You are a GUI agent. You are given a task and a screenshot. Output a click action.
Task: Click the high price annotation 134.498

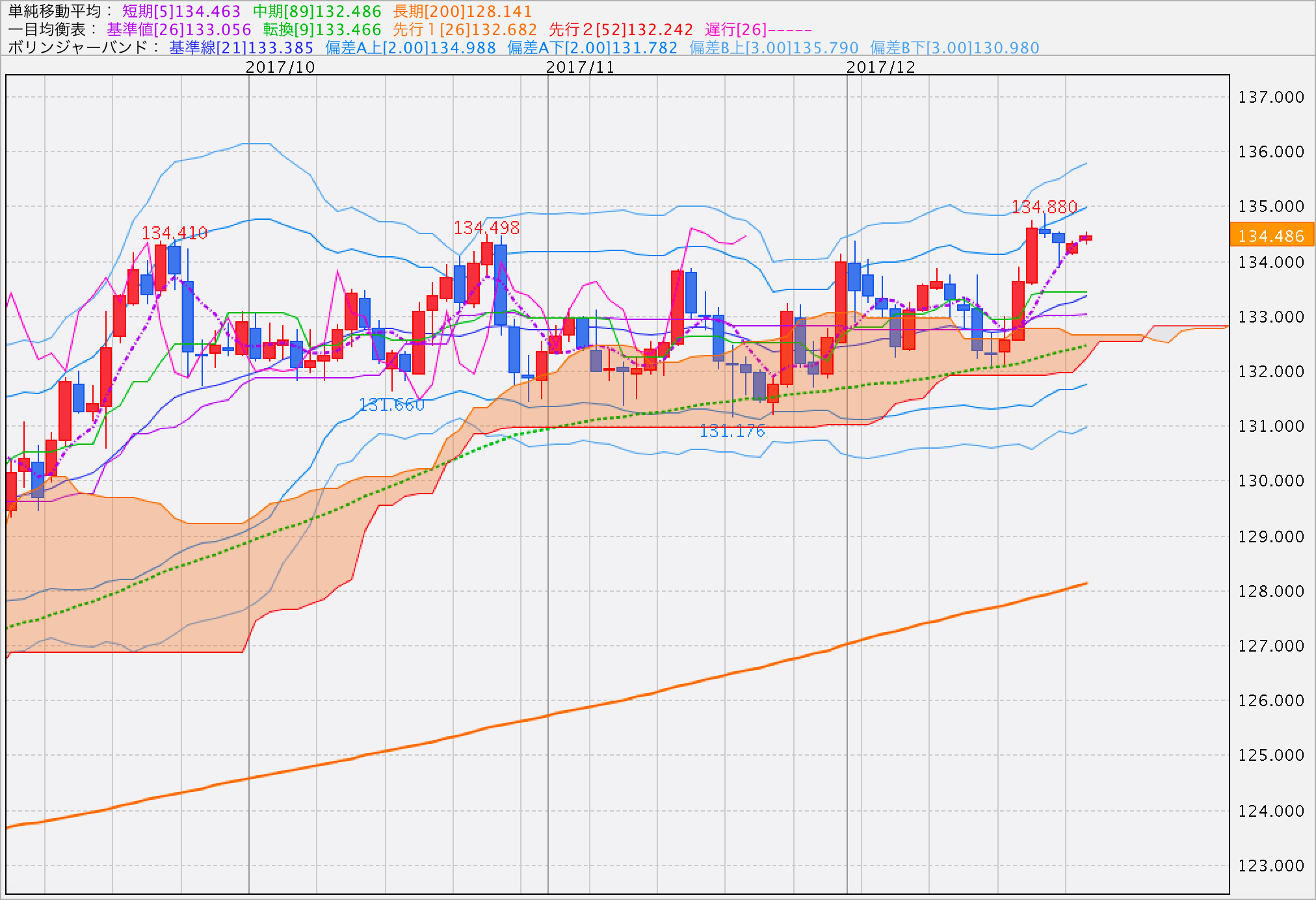(487, 228)
